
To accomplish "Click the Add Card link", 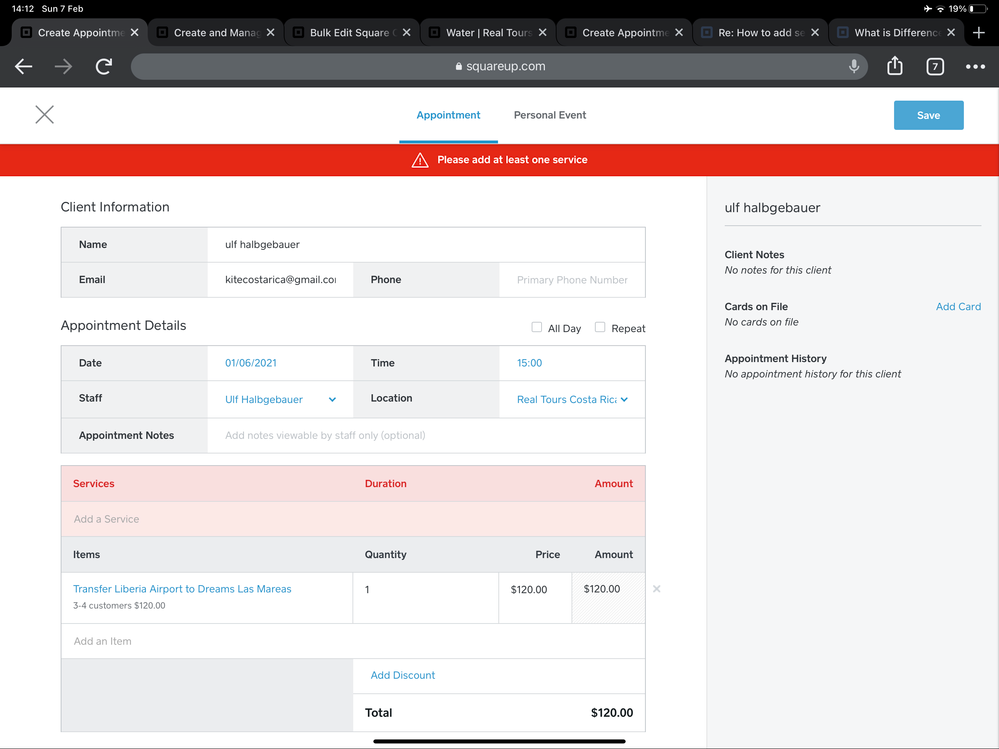I will (957, 307).
